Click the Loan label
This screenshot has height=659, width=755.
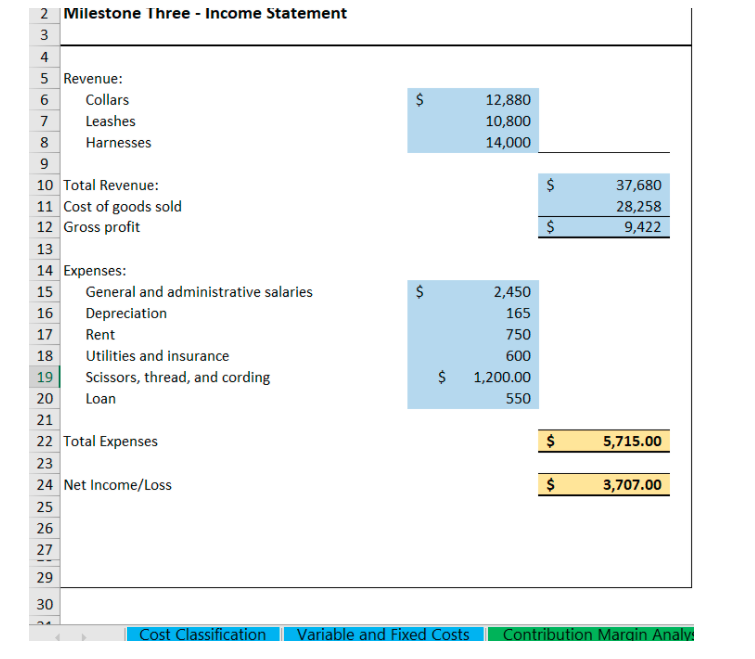click(x=101, y=399)
